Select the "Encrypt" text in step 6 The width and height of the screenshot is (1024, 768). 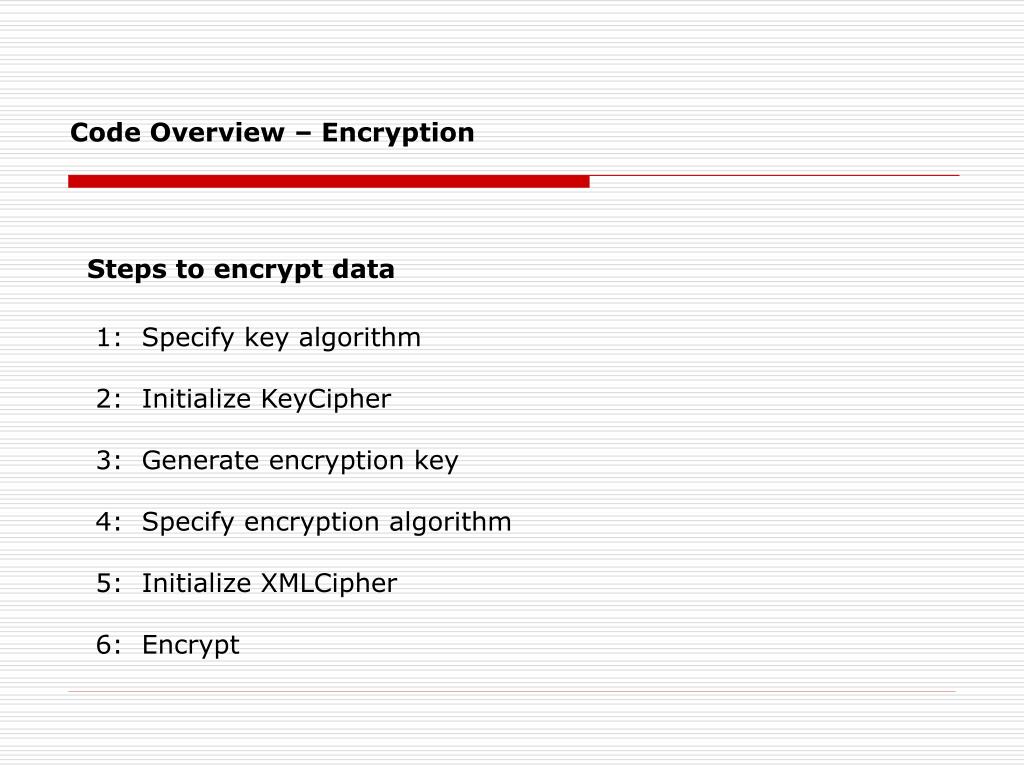[x=191, y=645]
